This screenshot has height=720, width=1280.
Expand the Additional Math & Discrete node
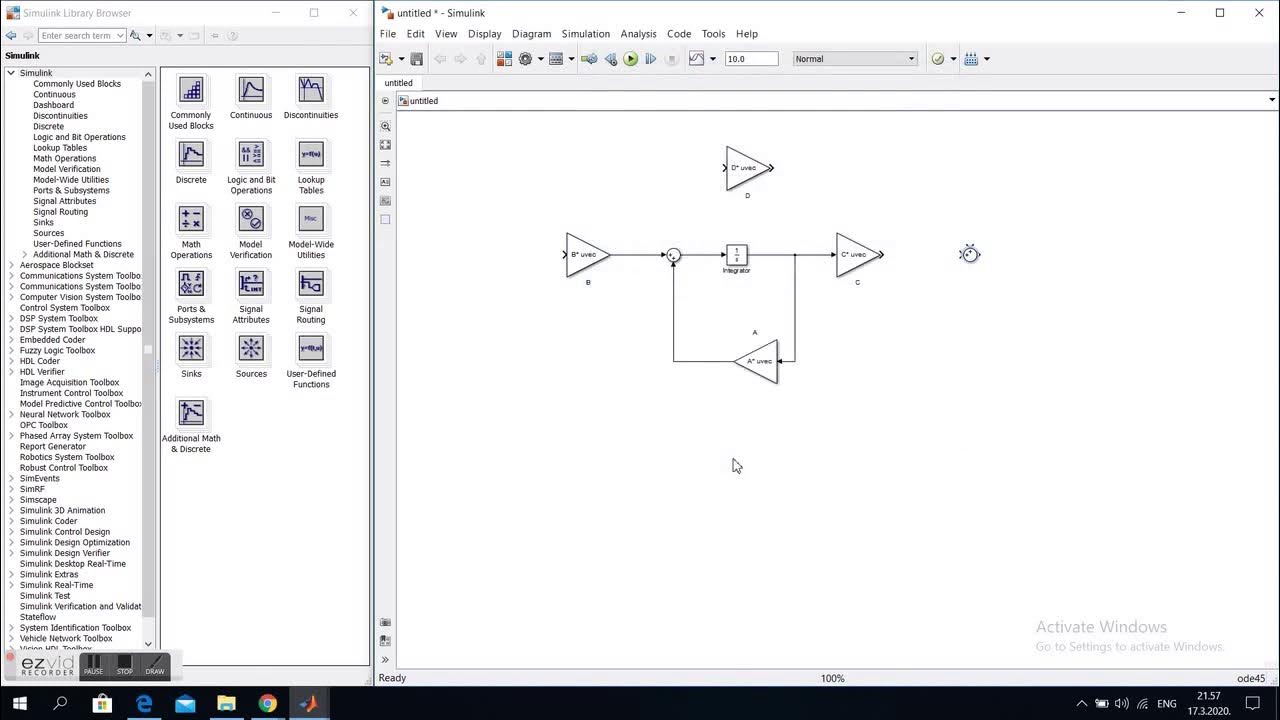[x=25, y=254]
